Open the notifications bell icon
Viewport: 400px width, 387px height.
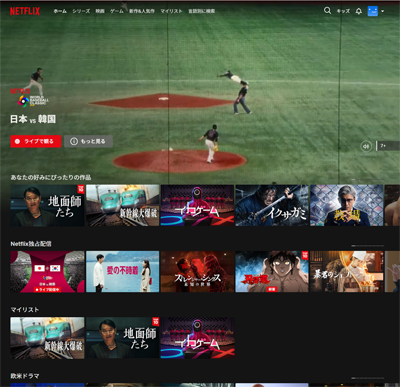[359, 11]
